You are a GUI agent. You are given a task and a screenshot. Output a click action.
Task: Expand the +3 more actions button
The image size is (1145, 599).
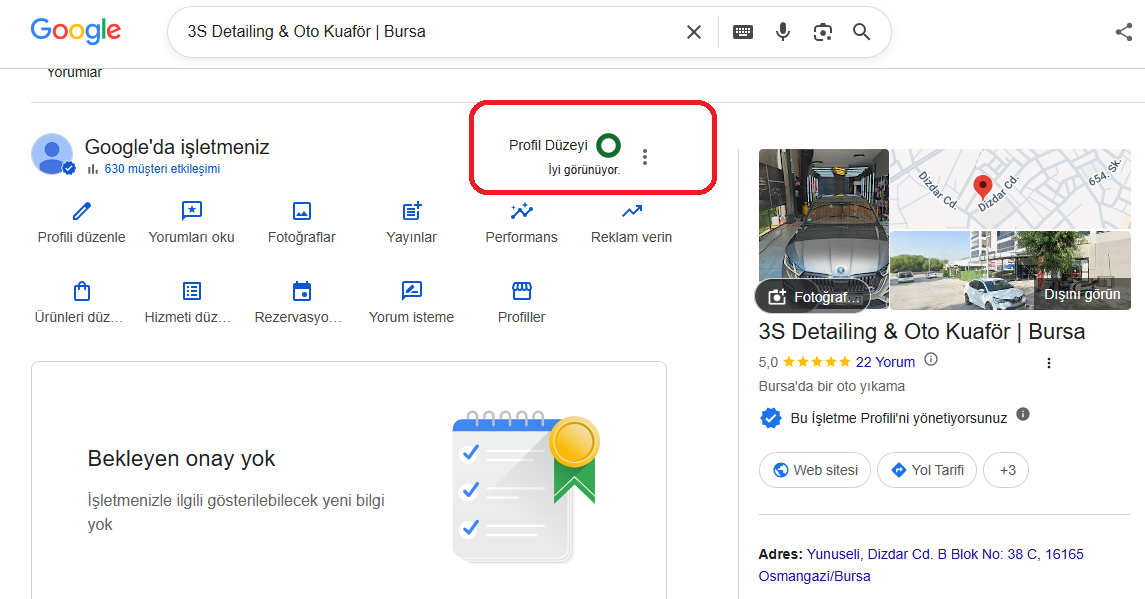[x=1006, y=470]
